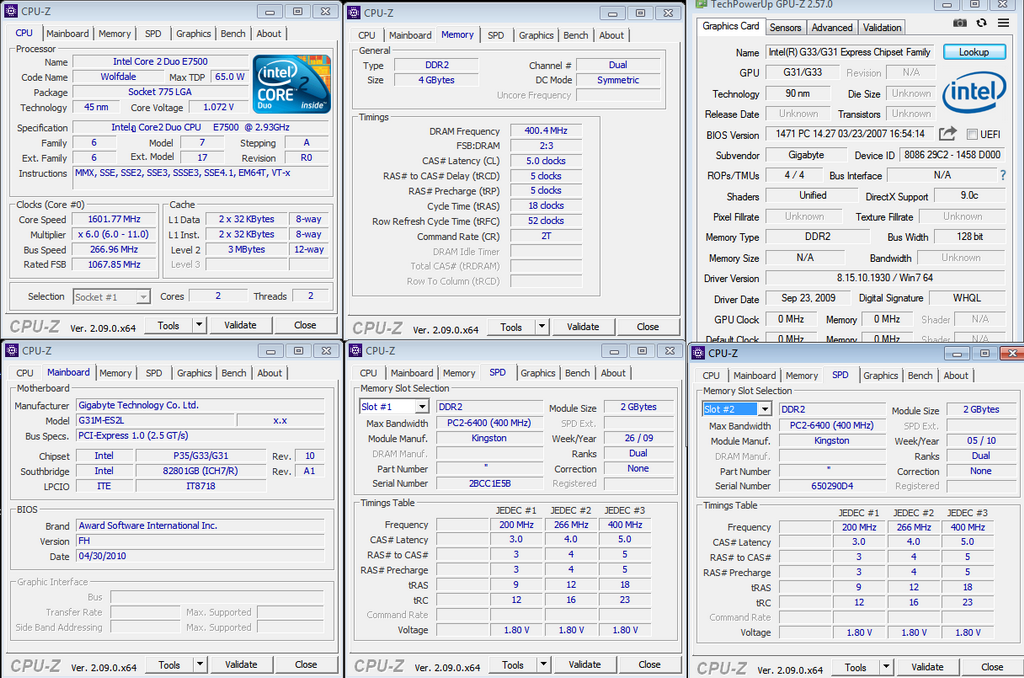The height and width of the screenshot is (678, 1024).
Task: Click title bar icon of CPU-Z Slot #1 window
Action: point(355,351)
